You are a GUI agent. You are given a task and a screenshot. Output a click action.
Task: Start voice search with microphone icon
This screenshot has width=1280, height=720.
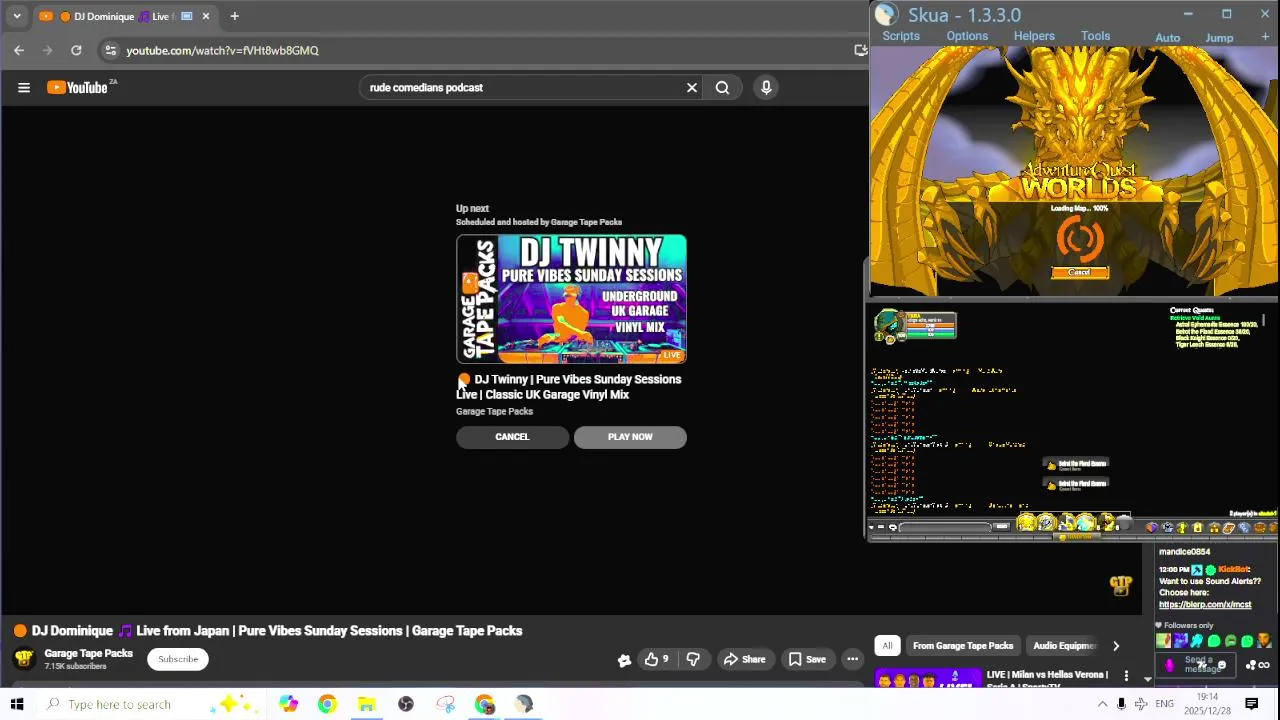click(766, 88)
